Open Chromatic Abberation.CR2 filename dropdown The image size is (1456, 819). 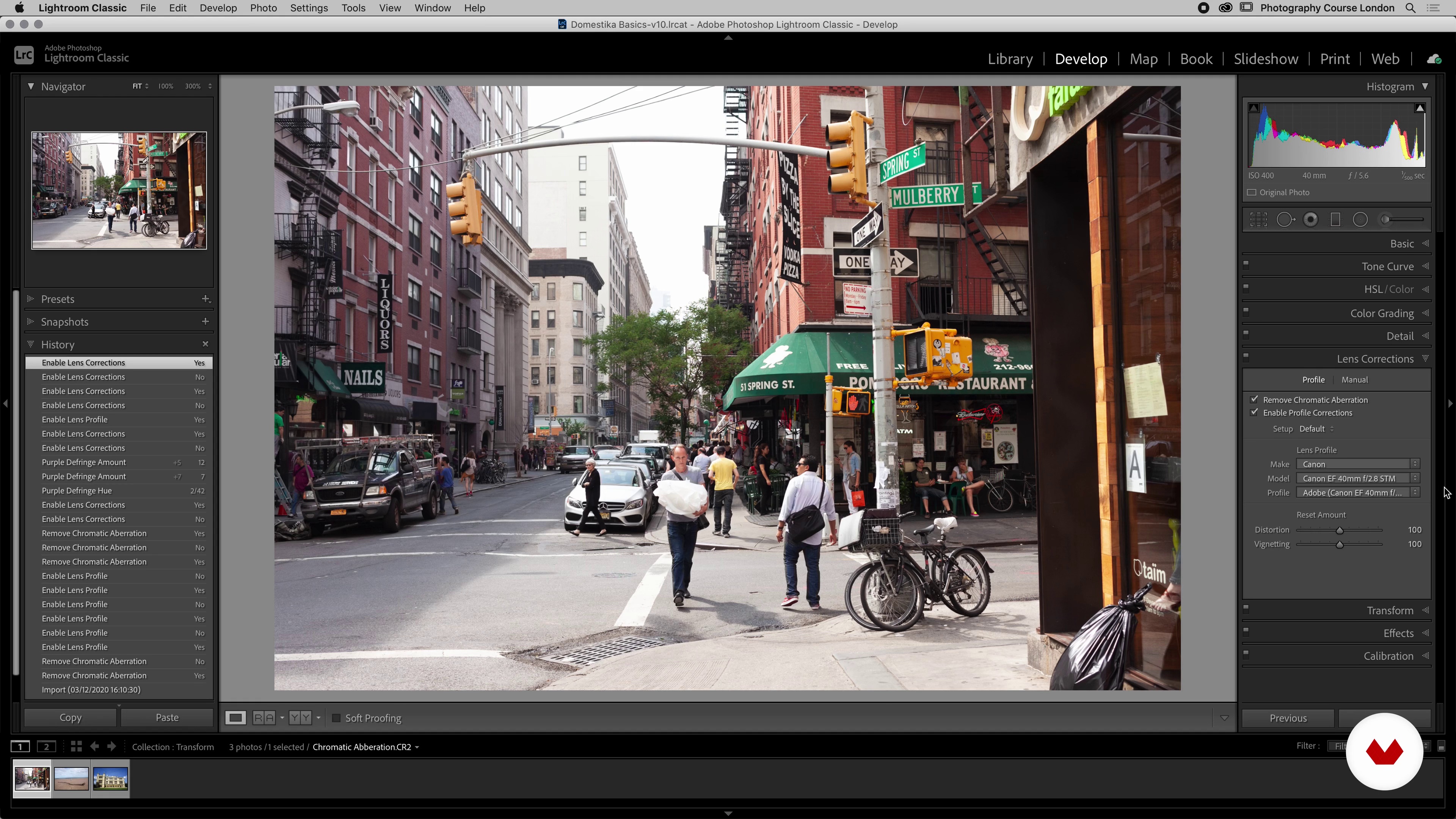(x=366, y=747)
